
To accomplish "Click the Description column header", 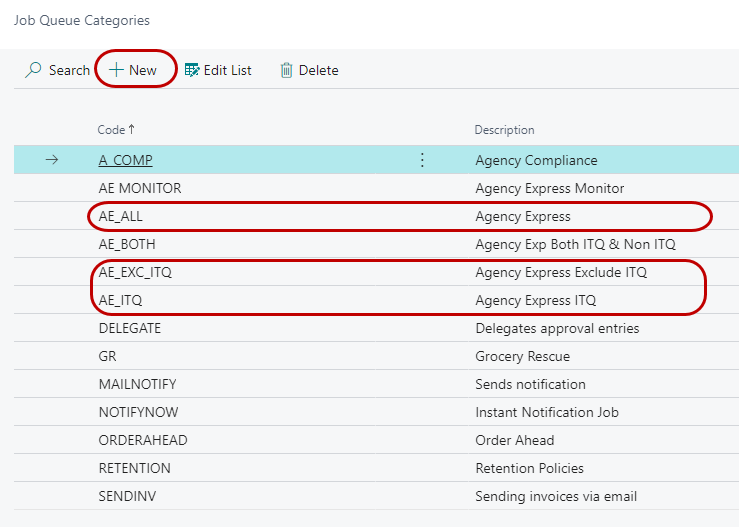I will point(504,130).
